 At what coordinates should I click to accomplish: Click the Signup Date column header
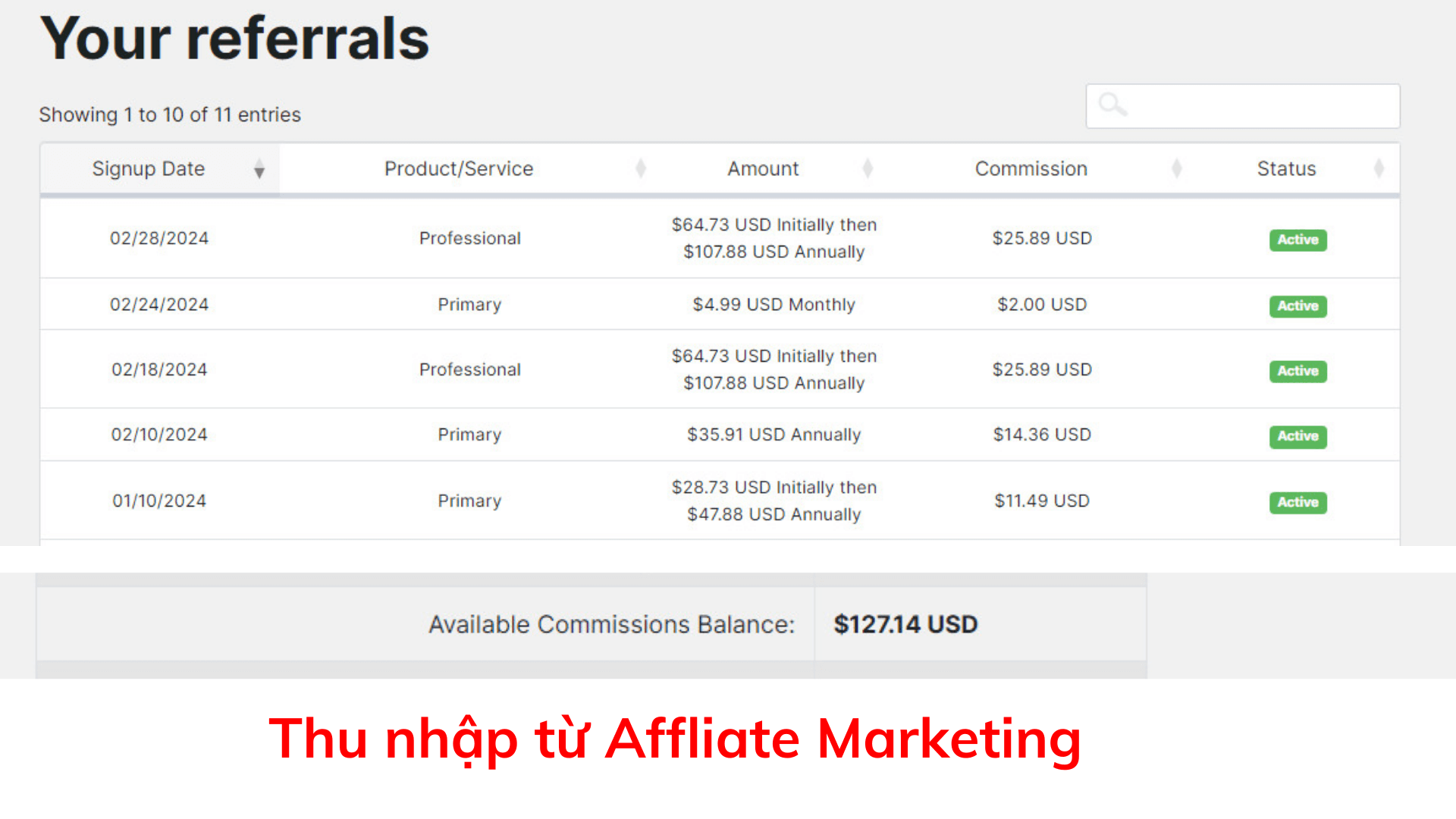(149, 168)
